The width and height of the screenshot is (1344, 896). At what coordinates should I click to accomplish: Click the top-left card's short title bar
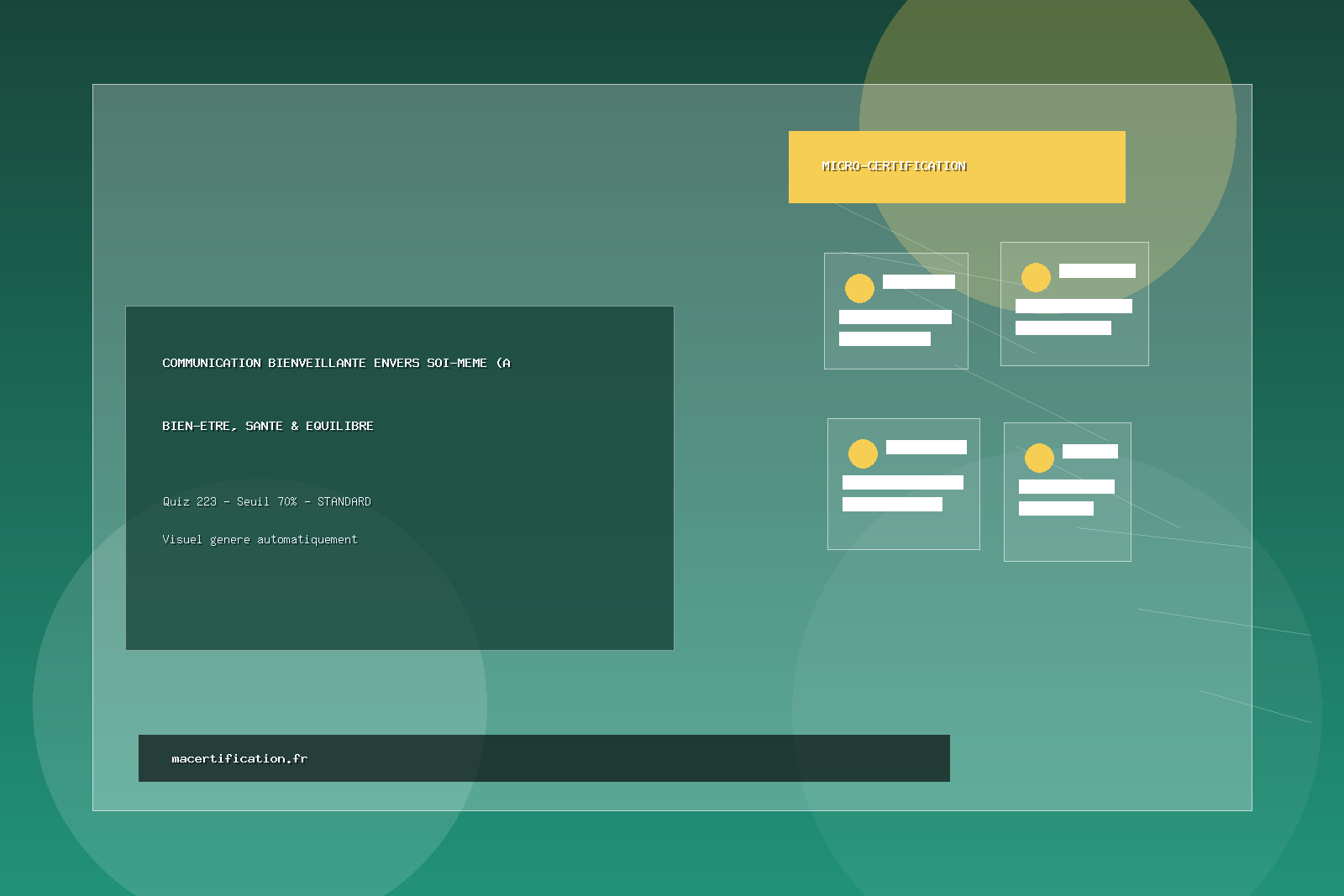click(x=918, y=281)
